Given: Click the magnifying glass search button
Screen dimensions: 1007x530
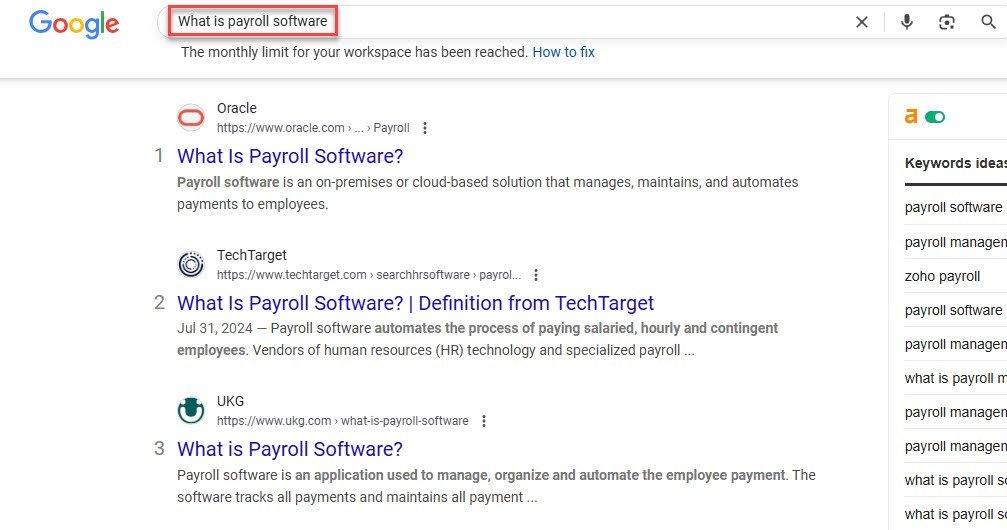Looking at the screenshot, I should (x=988, y=22).
